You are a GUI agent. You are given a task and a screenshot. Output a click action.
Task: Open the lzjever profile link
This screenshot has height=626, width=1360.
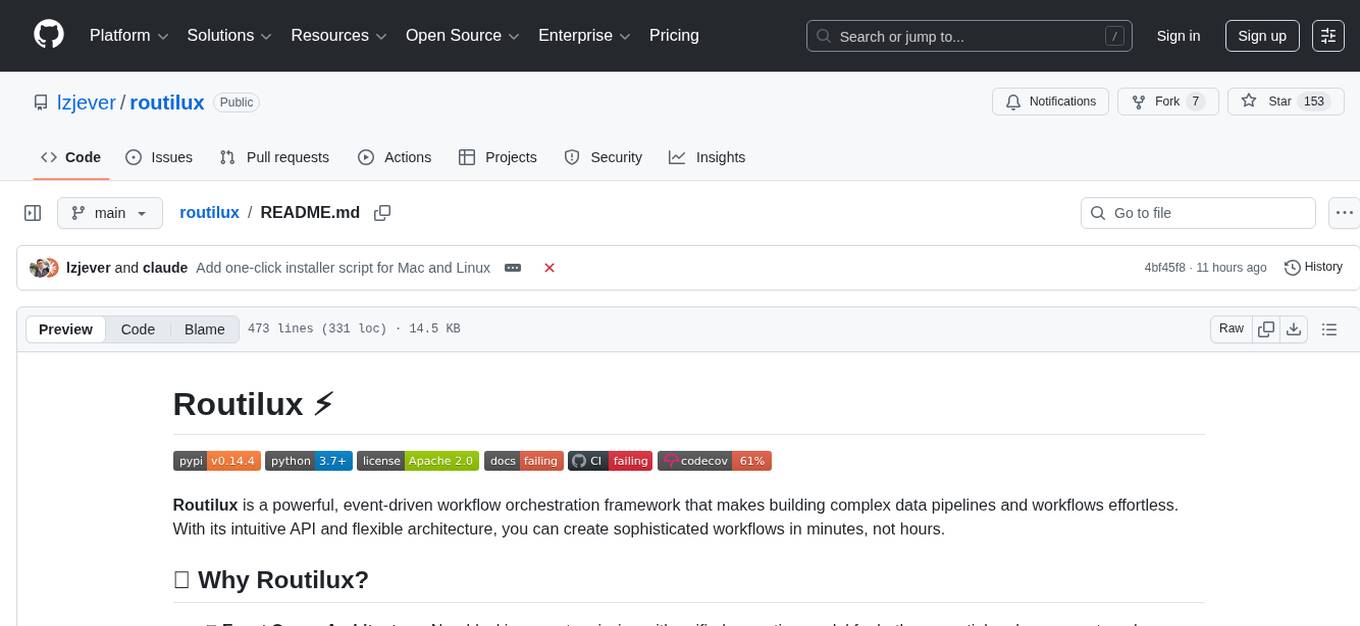(x=87, y=102)
